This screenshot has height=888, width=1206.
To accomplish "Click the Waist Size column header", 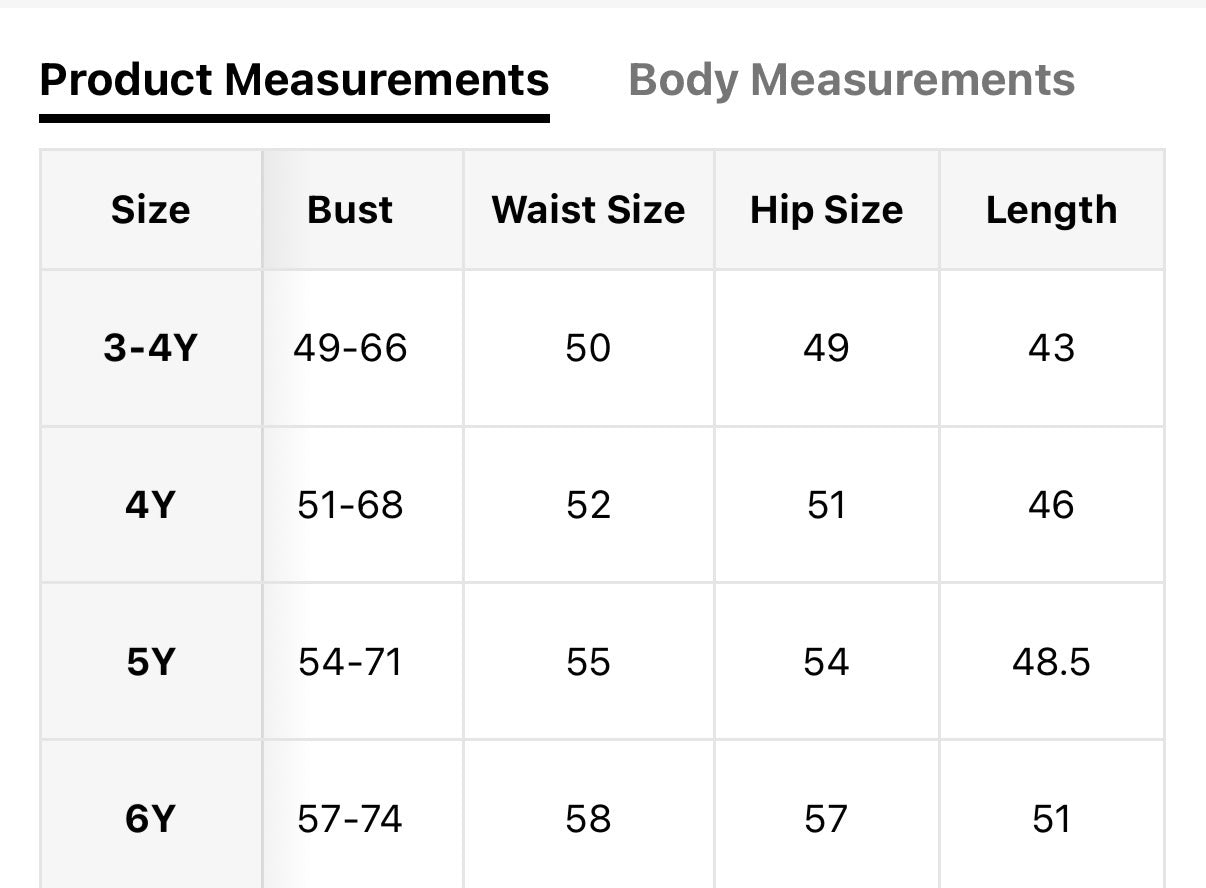I will point(588,210).
